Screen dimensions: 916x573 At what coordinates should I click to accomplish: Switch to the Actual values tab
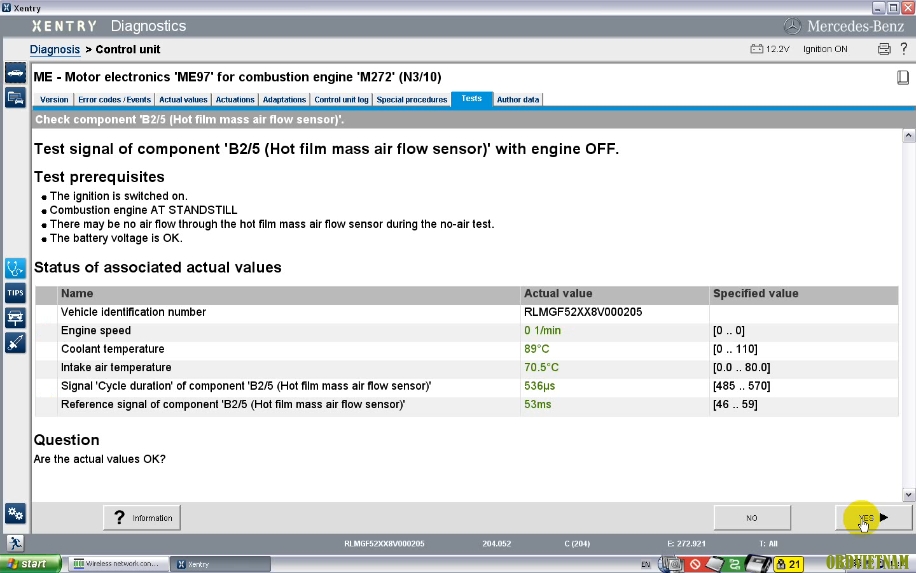[183, 100]
